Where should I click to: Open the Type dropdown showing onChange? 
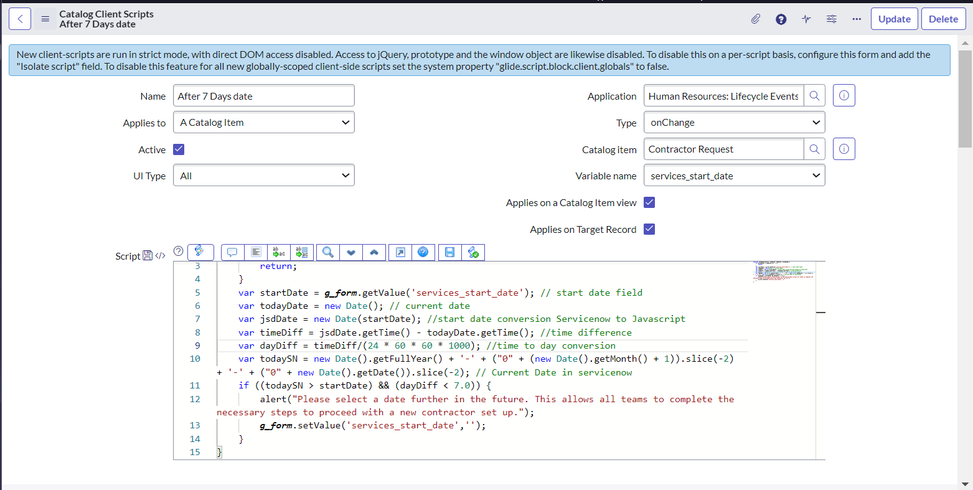pyautogui.click(x=735, y=122)
